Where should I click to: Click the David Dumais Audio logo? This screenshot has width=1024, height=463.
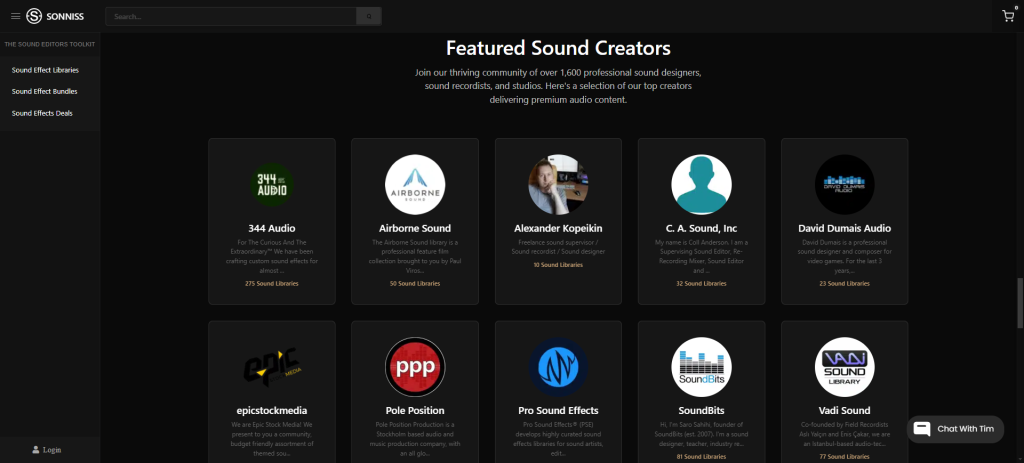coord(844,185)
